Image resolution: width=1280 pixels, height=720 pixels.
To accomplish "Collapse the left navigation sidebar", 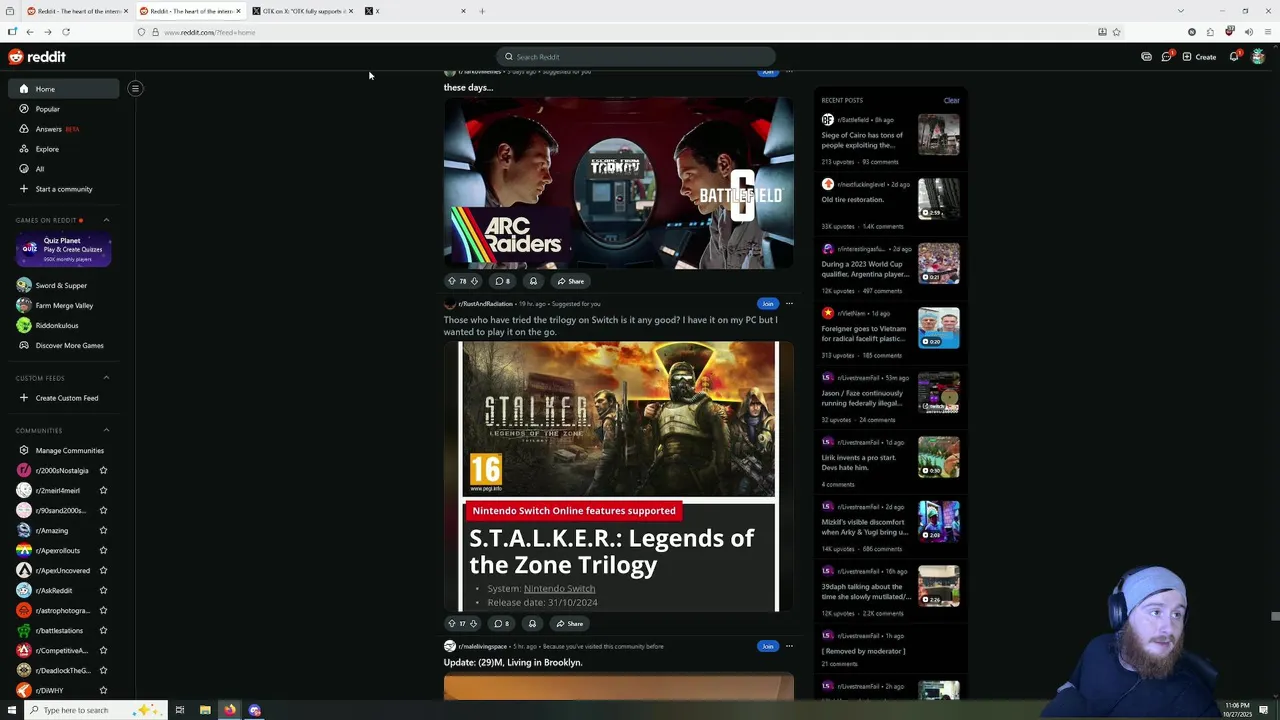I will tap(135, 88).
